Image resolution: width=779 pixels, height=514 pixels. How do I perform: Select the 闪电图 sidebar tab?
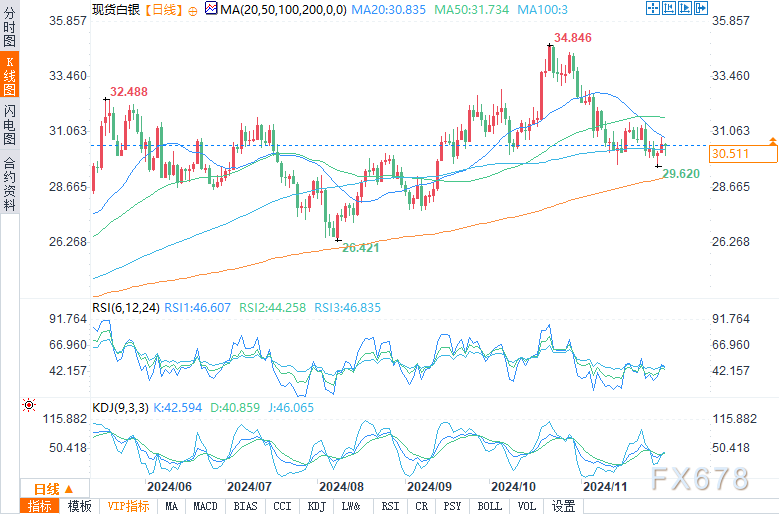tap(9, 124)
